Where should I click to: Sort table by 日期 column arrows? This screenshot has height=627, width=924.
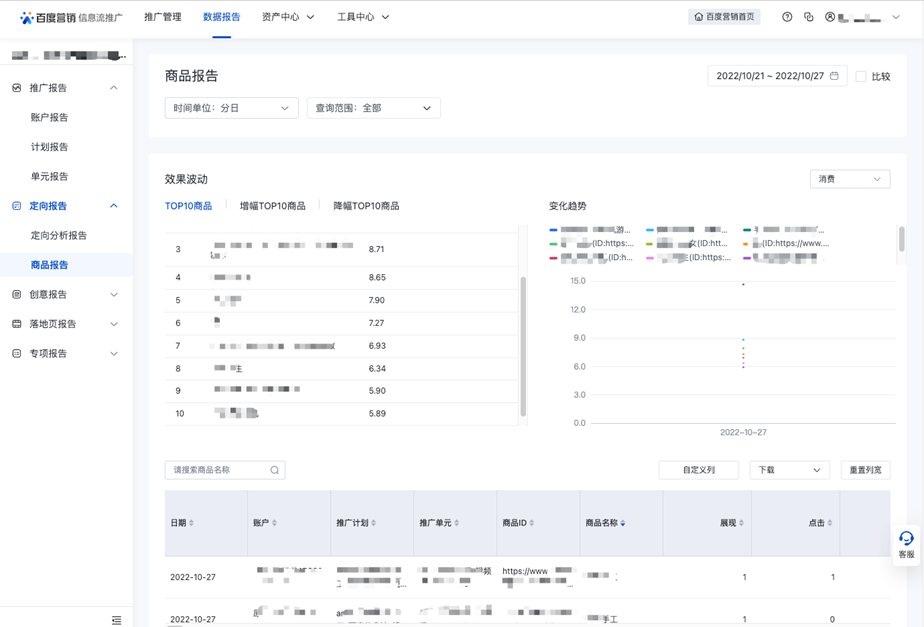point(191,523)
